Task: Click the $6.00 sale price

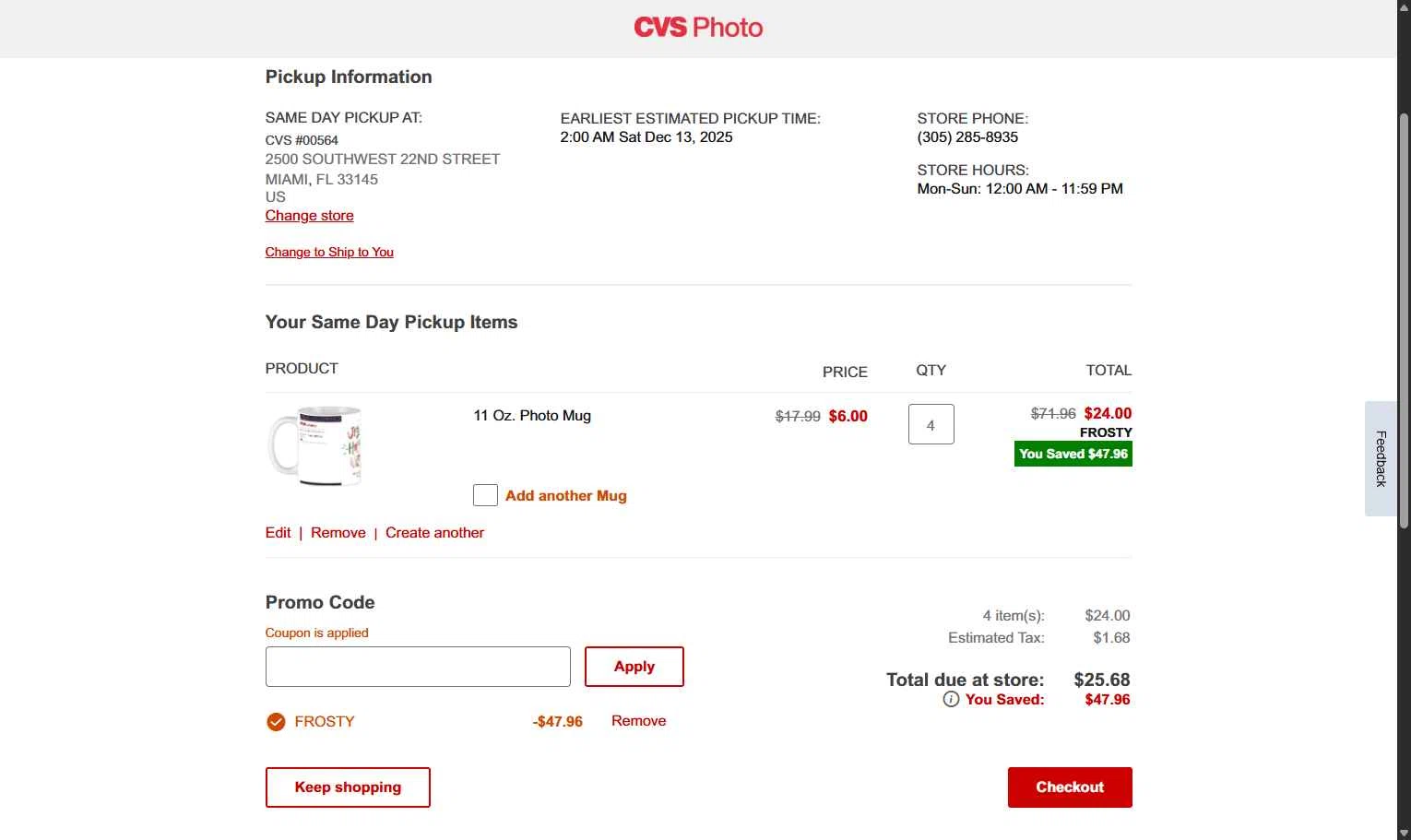Action: (848, 417)
